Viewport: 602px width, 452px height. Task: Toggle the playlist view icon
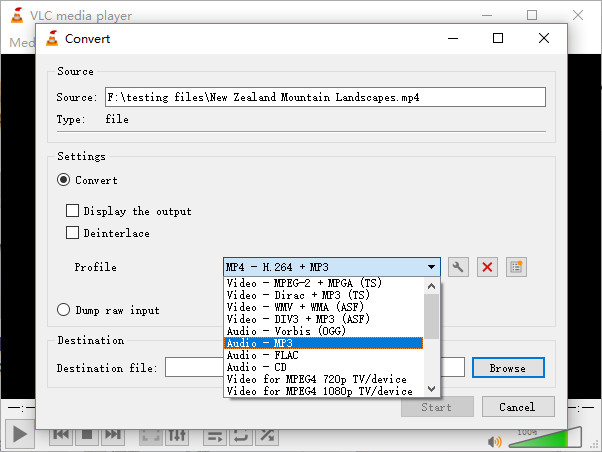pos(215,436)
